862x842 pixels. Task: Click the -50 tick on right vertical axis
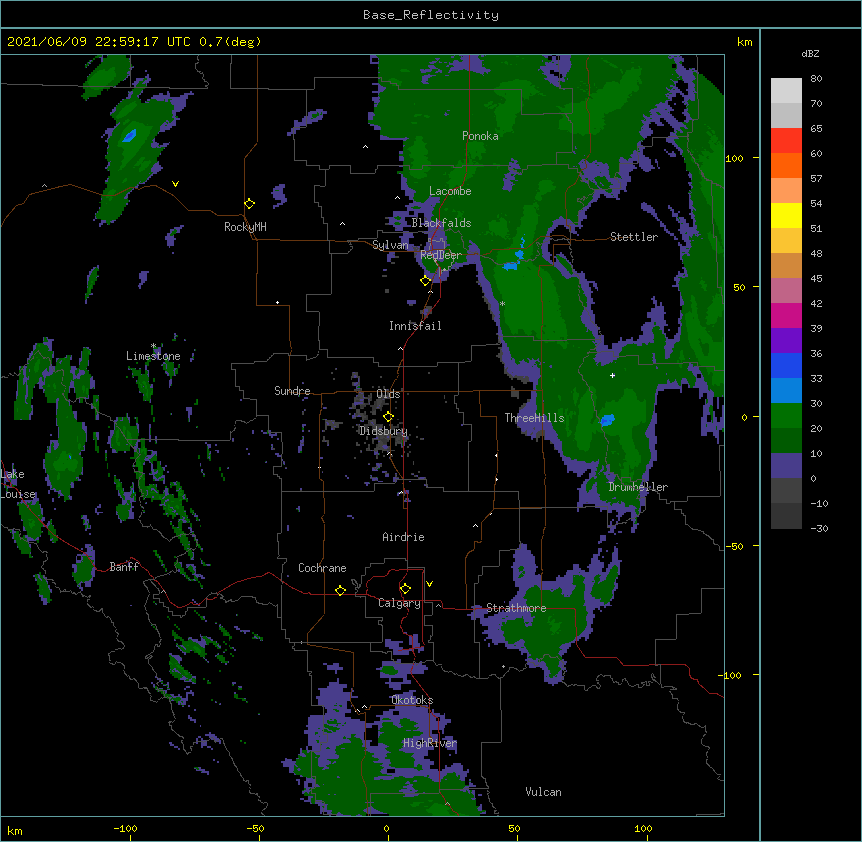coord(734,546)
